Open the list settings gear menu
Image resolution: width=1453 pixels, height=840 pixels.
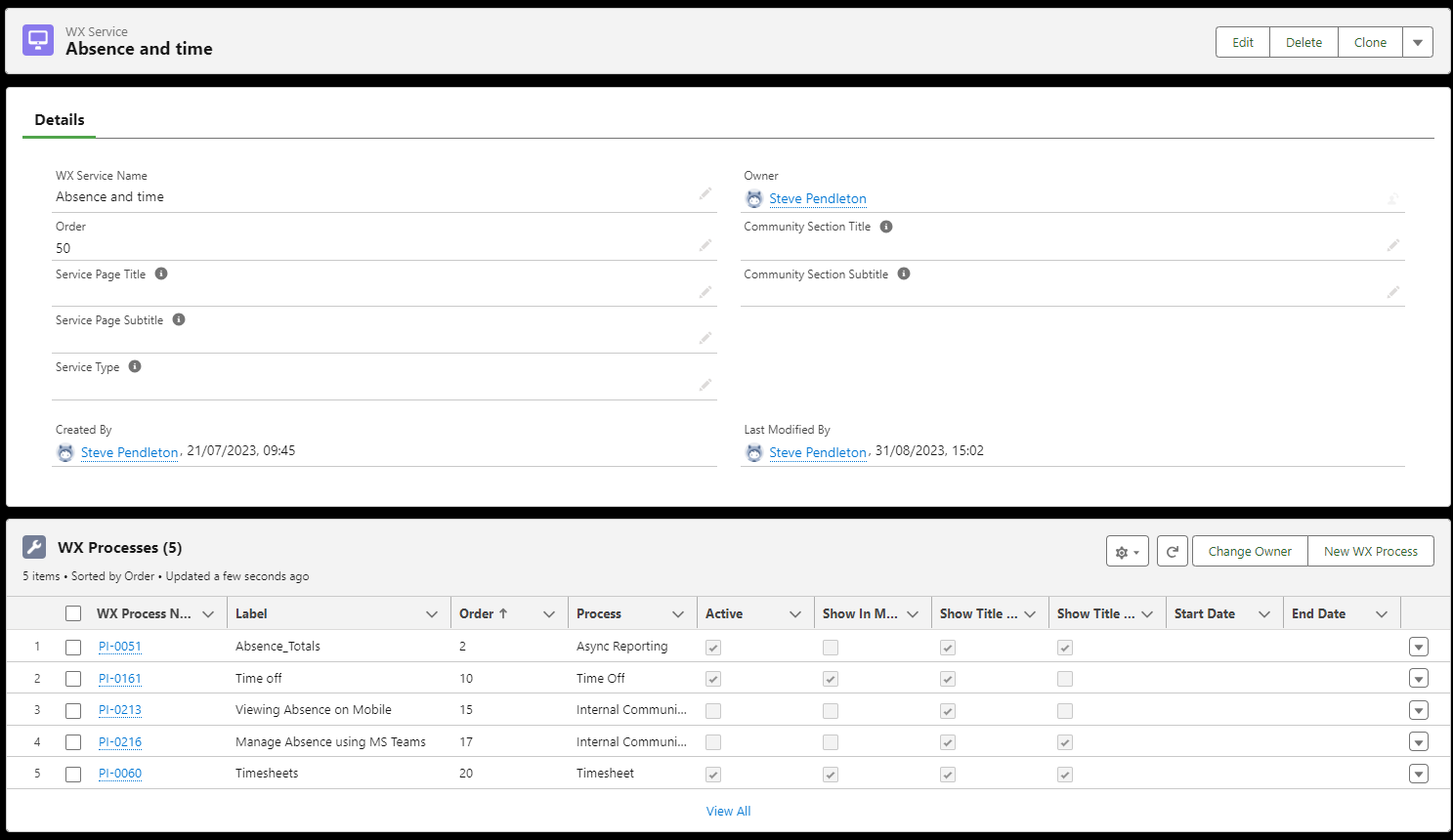click(1127, 552)
